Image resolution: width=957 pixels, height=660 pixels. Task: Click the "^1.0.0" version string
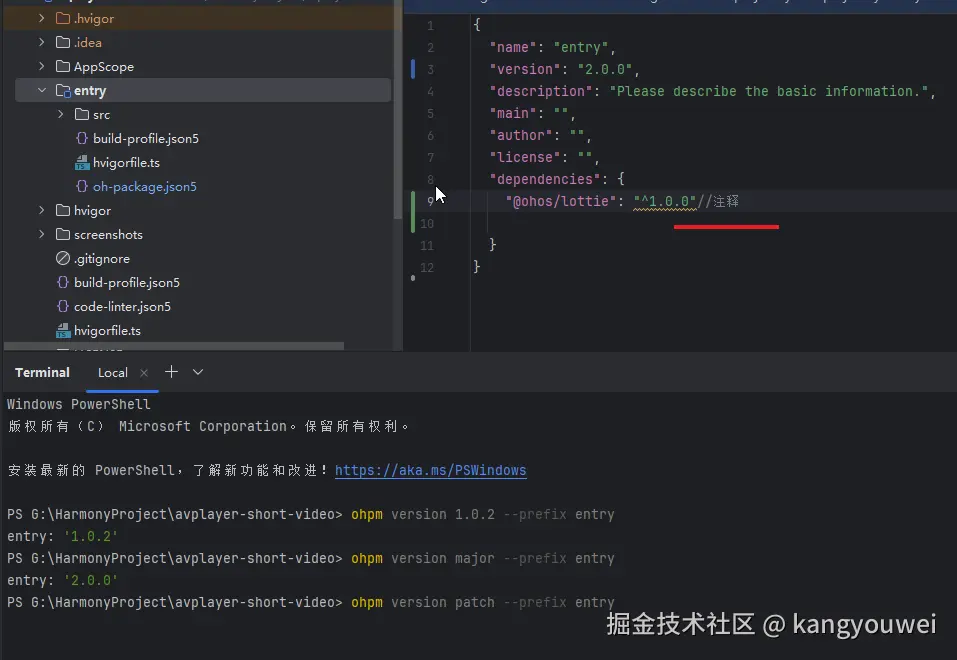click(665, 201)
